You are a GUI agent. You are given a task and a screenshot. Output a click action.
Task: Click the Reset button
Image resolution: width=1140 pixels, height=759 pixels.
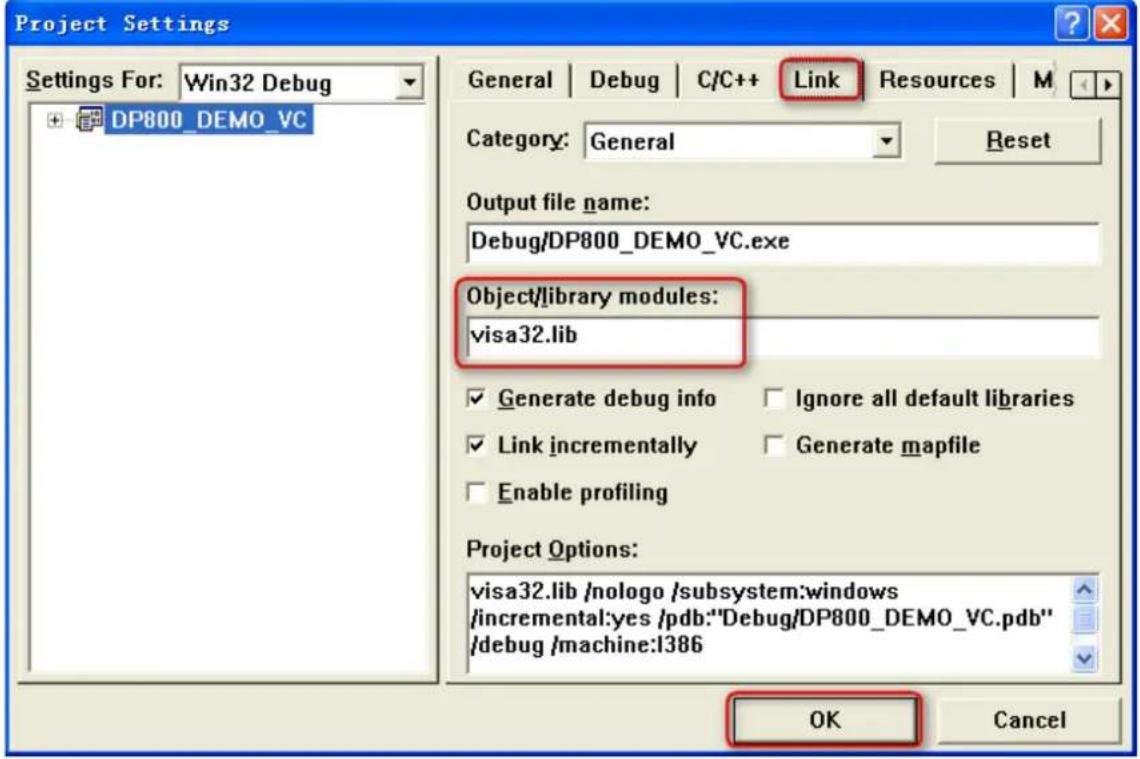pos(1017,140)
